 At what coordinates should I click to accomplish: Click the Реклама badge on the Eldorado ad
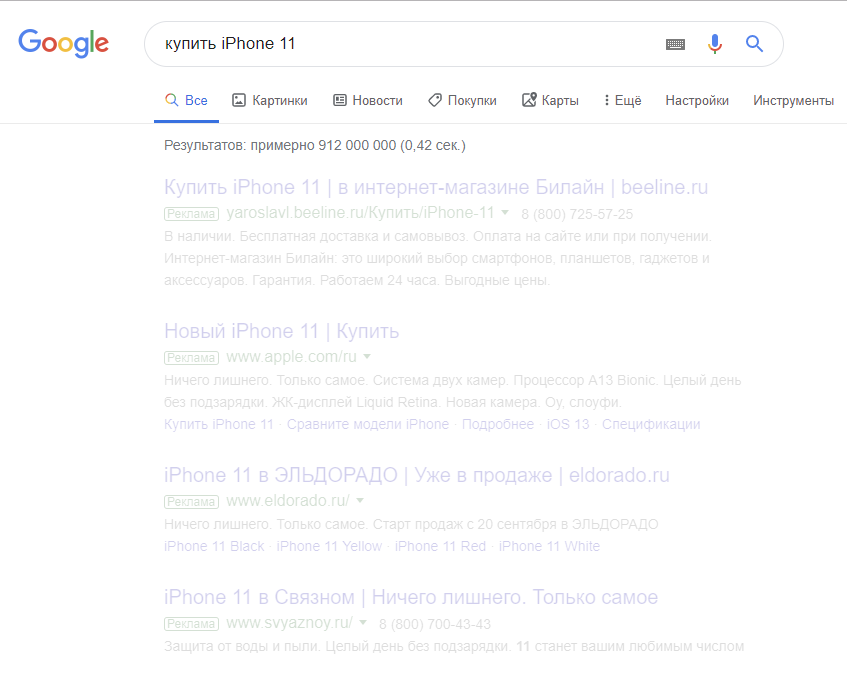191,502
